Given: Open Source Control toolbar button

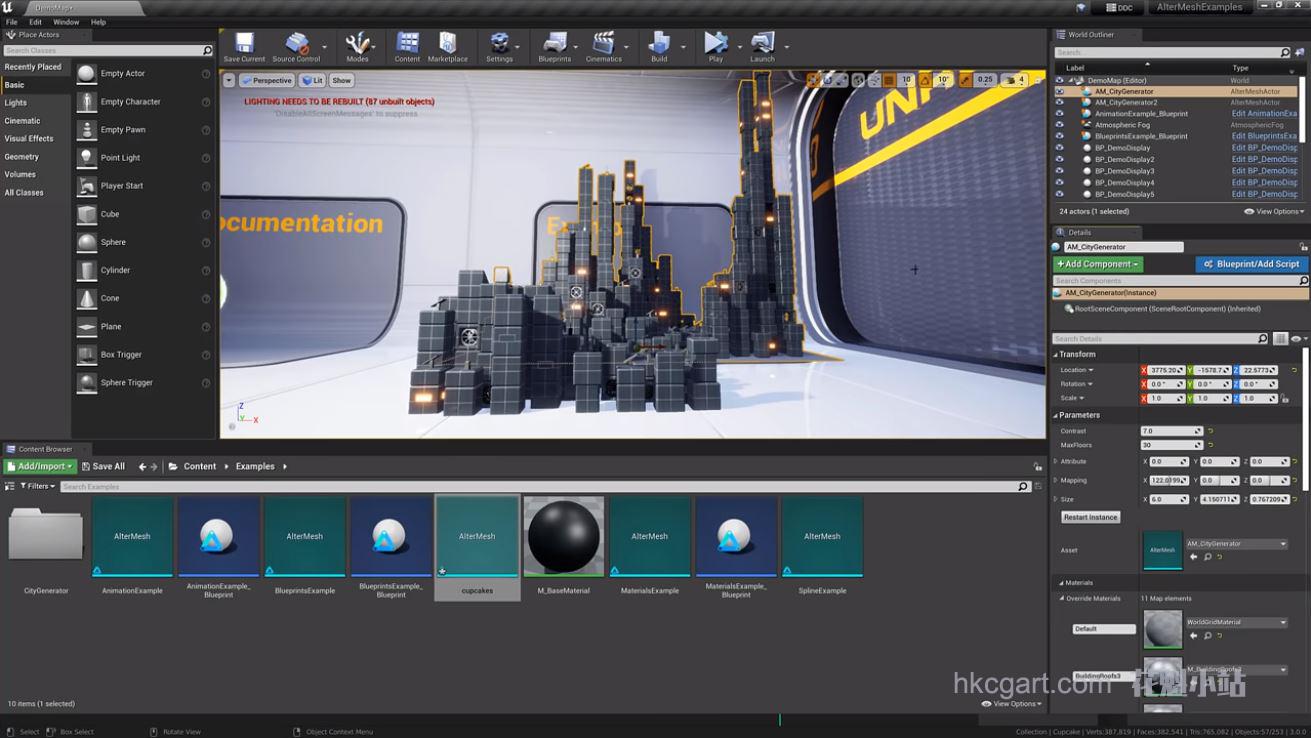Looking at the screenshot, I should pyautogui.click(x=296, y=46).
